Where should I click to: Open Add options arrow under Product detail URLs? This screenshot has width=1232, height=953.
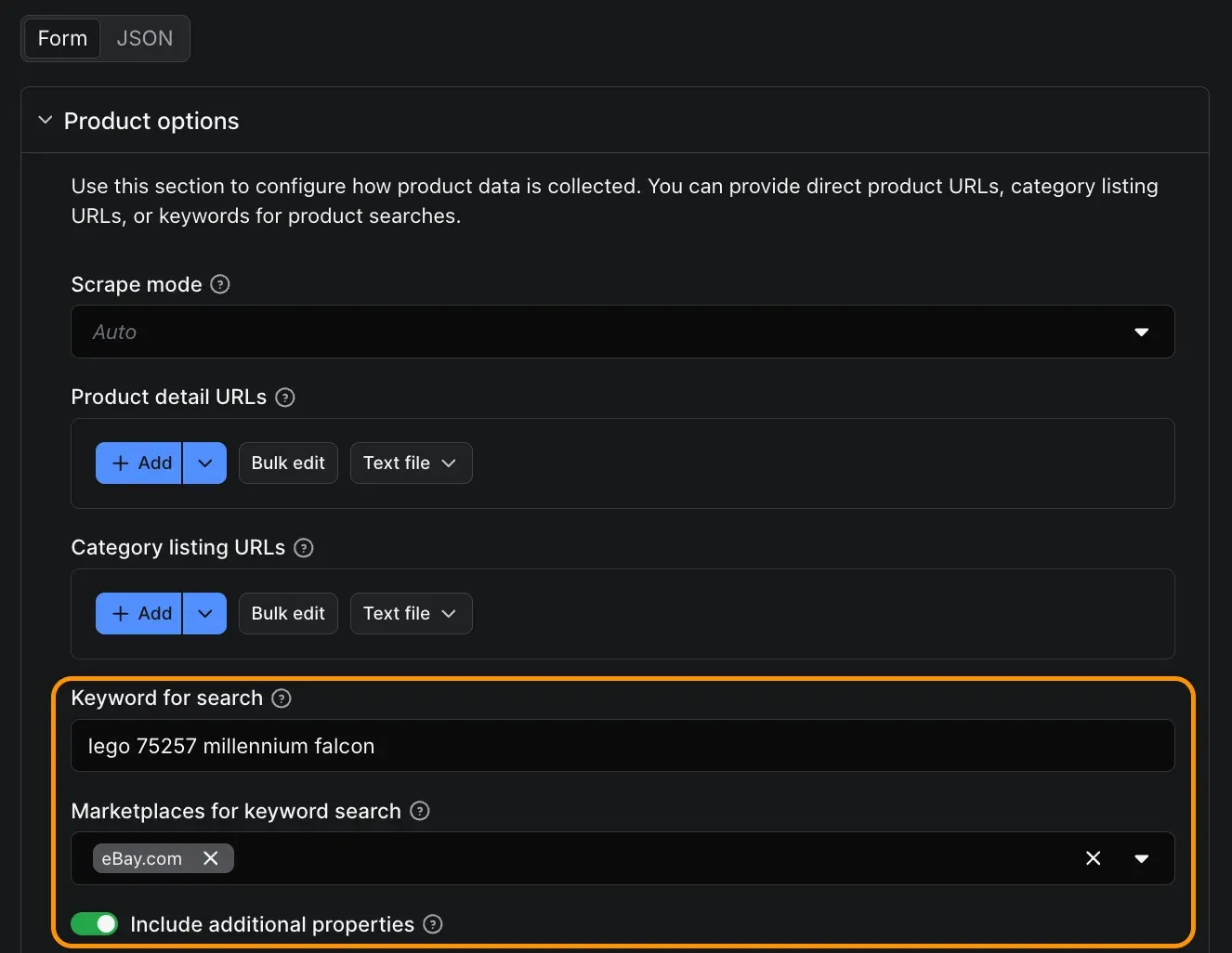click(205, 463)
